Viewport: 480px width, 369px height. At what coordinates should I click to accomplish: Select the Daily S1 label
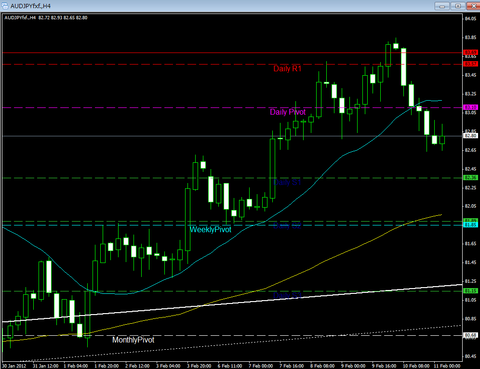[287, 182]
